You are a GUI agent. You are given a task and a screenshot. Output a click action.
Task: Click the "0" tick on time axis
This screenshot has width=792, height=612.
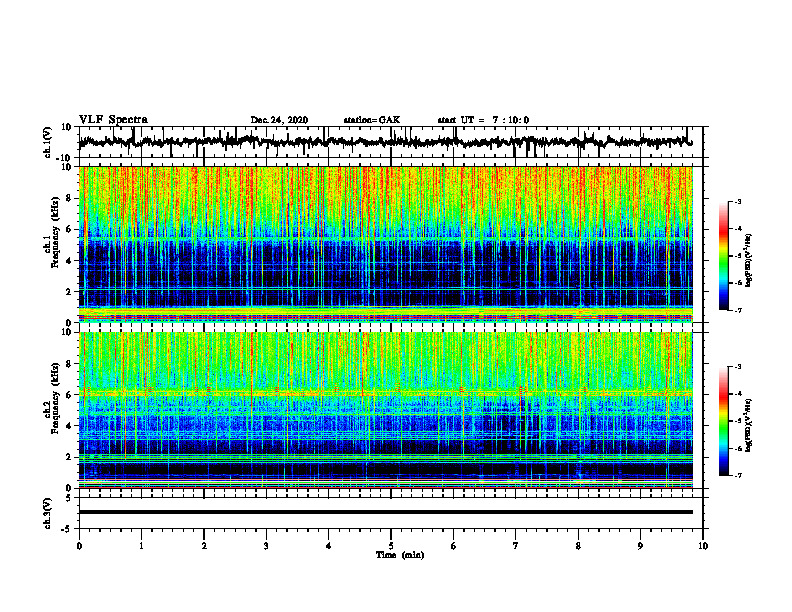(x=79, y=546)
